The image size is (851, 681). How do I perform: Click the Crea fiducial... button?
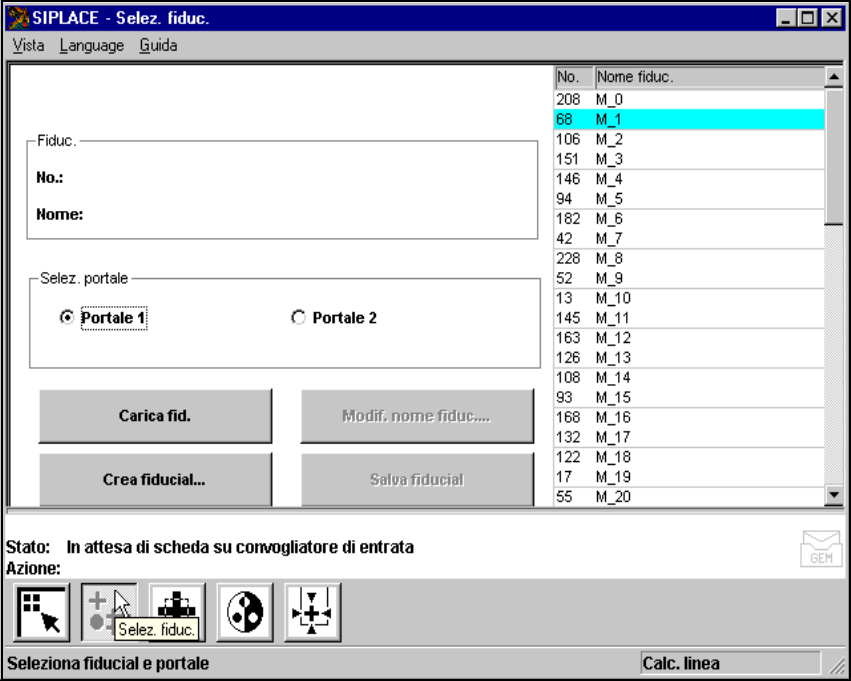[x=155, y=480]
